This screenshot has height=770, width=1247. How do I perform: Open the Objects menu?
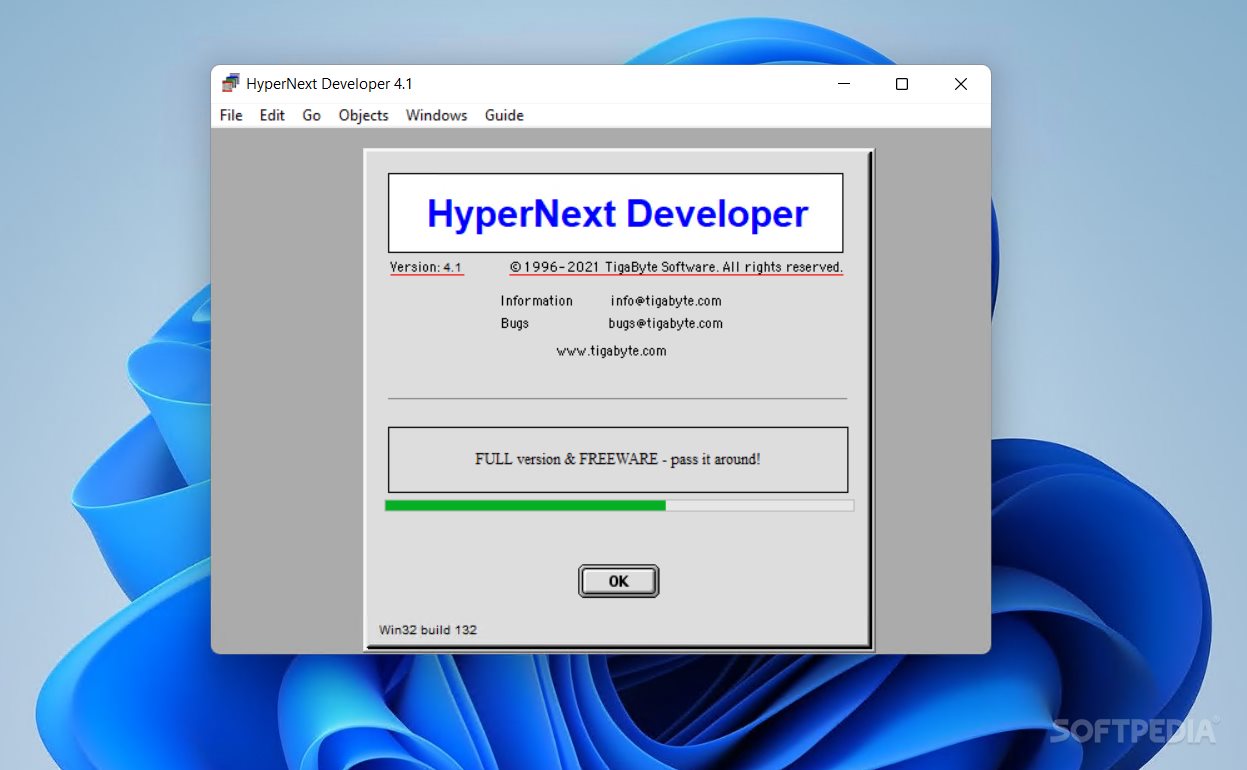pyautogui.click(x=363, y=115)
